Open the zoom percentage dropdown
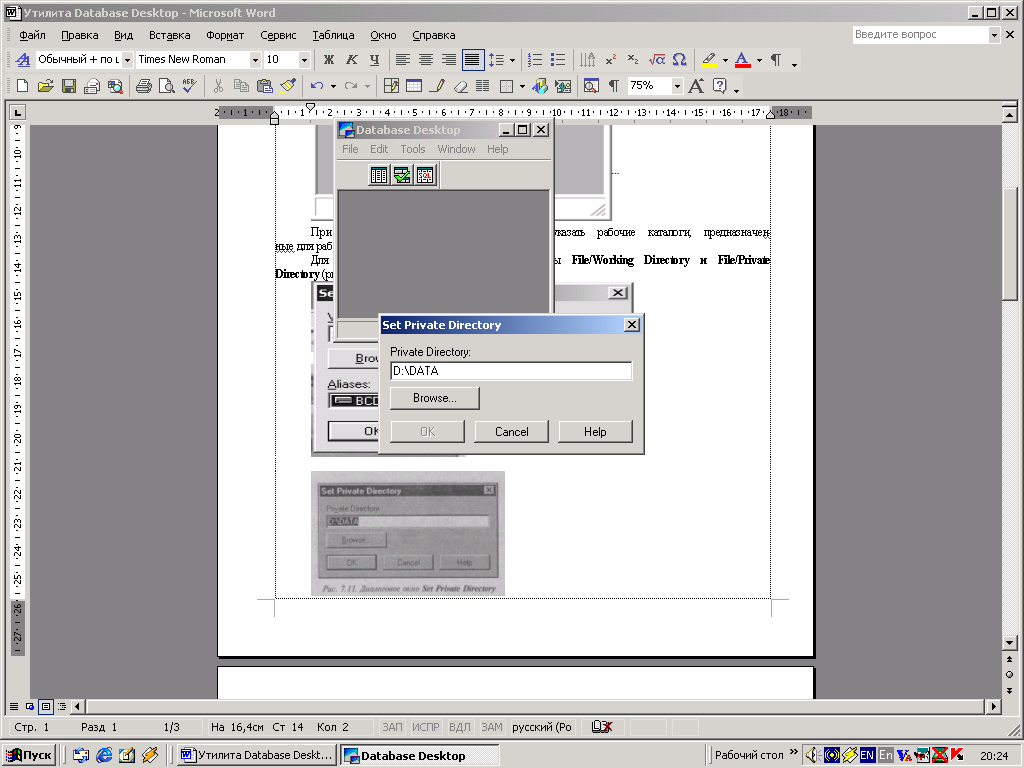Screen dimensions: 1024x768 (x=677, y=86)
